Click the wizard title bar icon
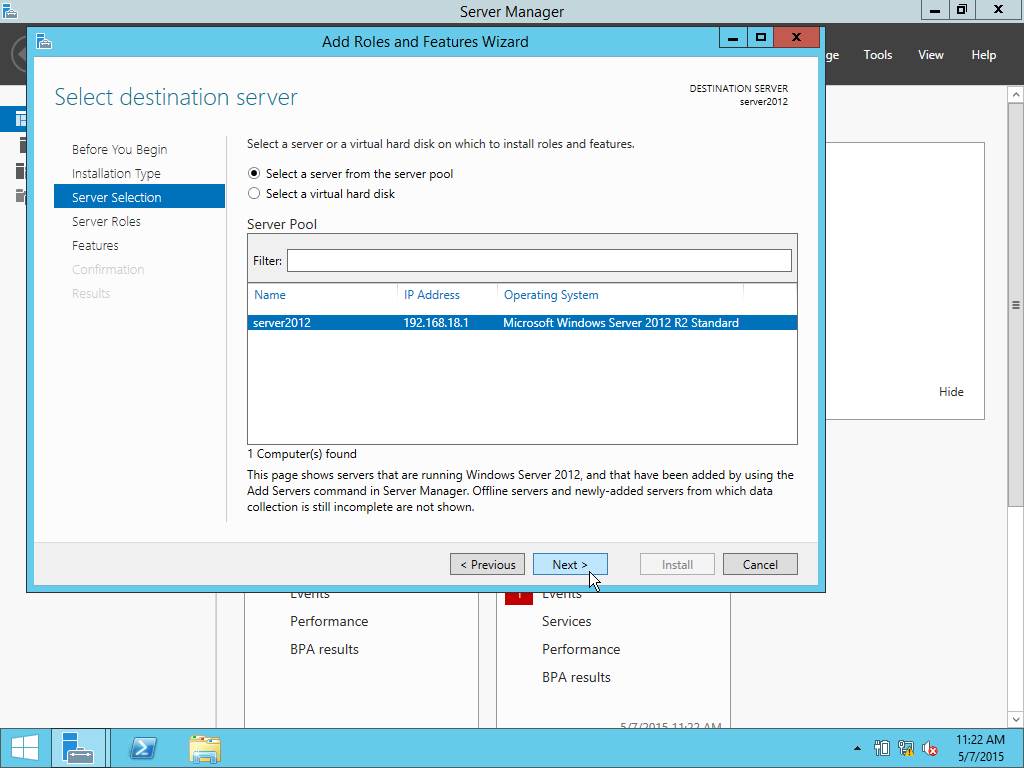 tap(44, 41)
